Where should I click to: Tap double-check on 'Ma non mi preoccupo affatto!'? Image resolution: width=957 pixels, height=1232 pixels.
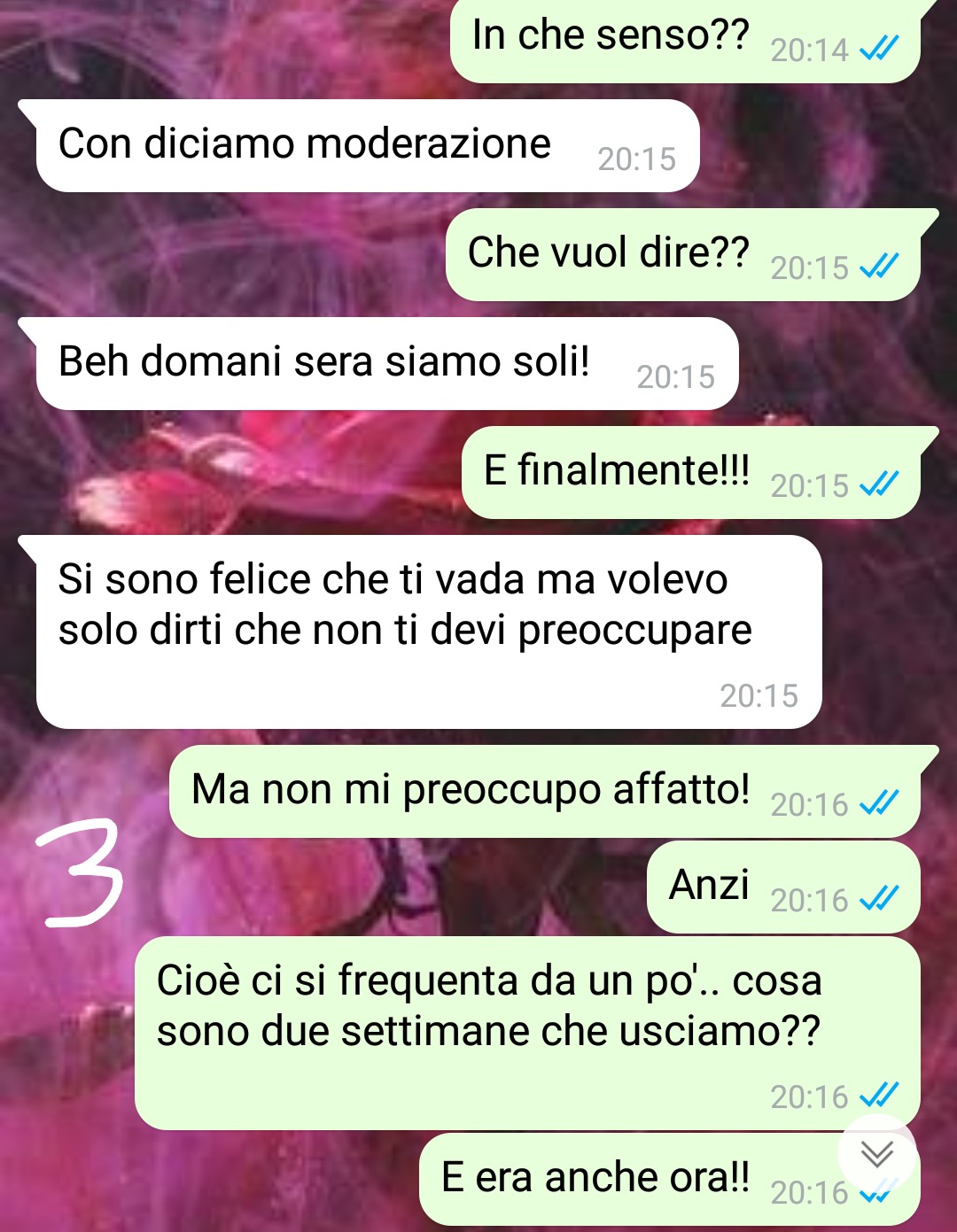click(880, 803)
